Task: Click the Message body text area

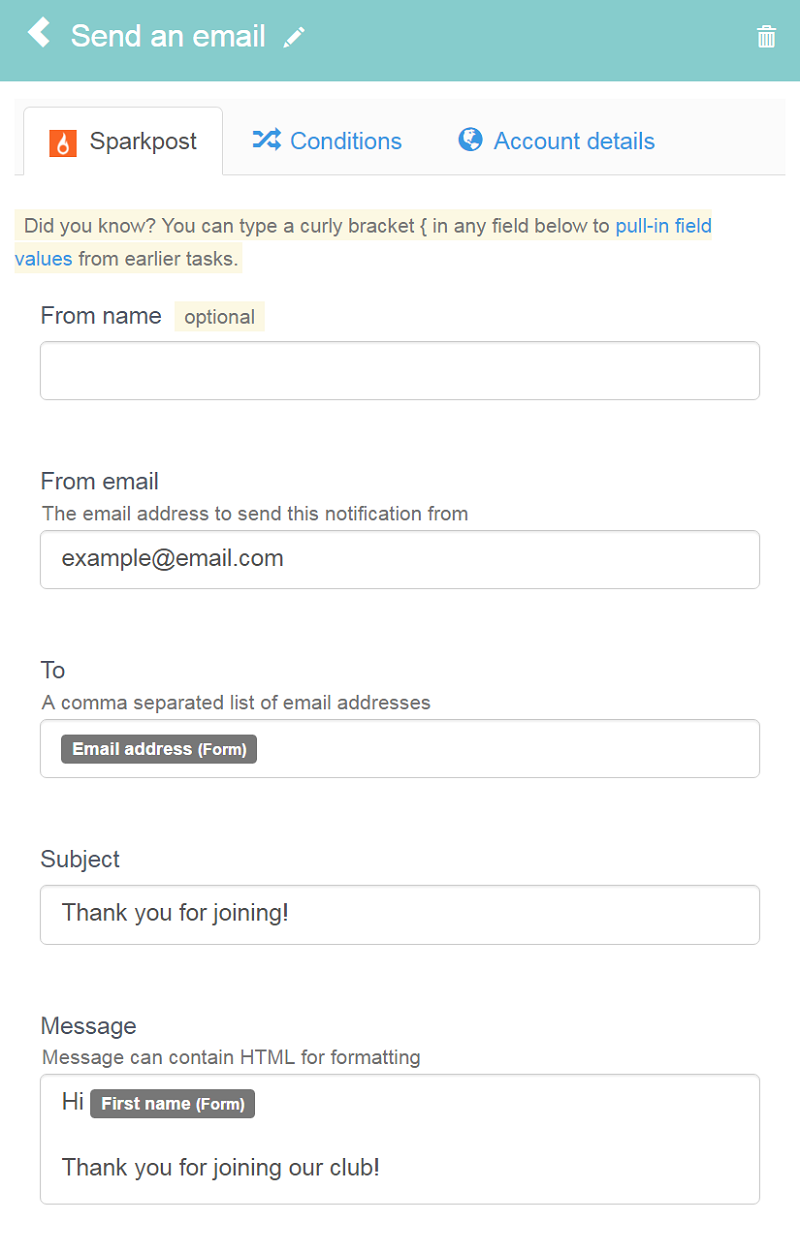Action: 400,1139
